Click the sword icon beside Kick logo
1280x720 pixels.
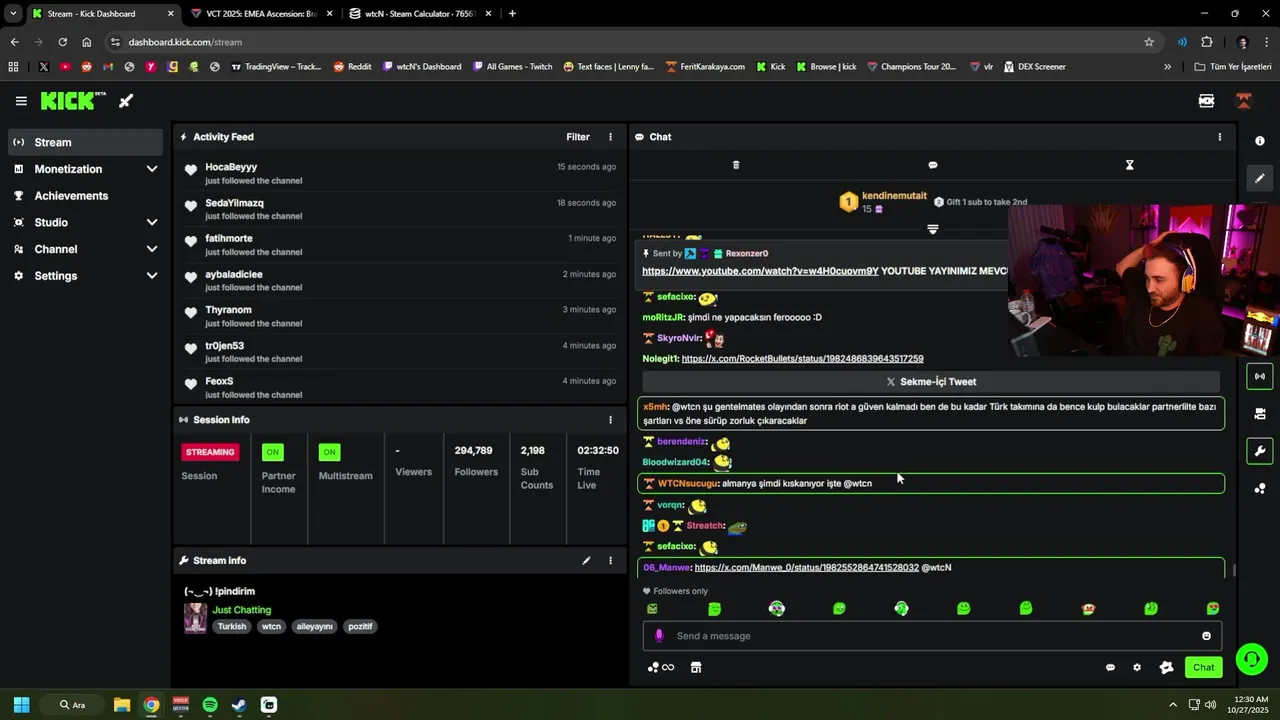tap(126, 101)
